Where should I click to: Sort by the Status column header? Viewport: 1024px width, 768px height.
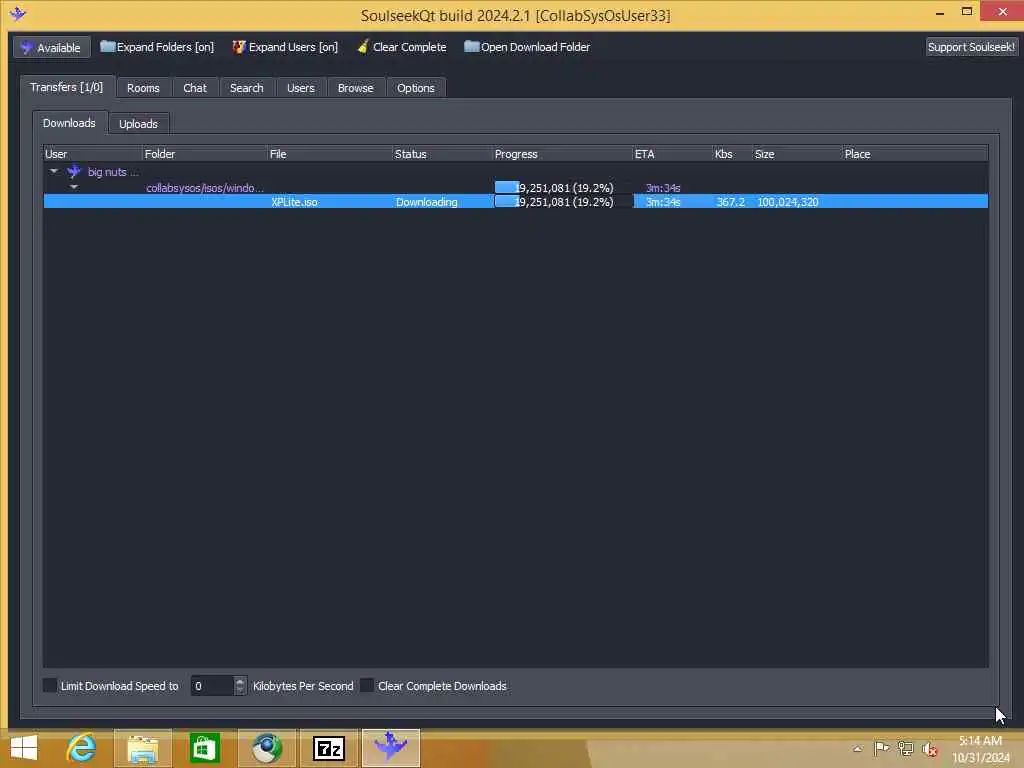point(442,154)
